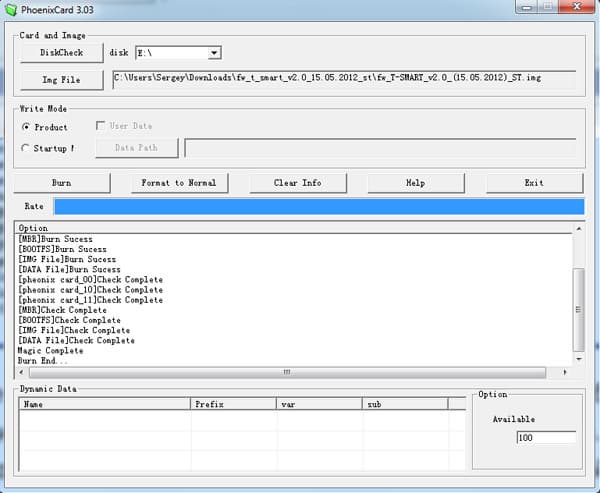Image resolution: width=600 pixels, height=493 pixels.
Task: Click the image file path field
Action: tap(344, 79)
